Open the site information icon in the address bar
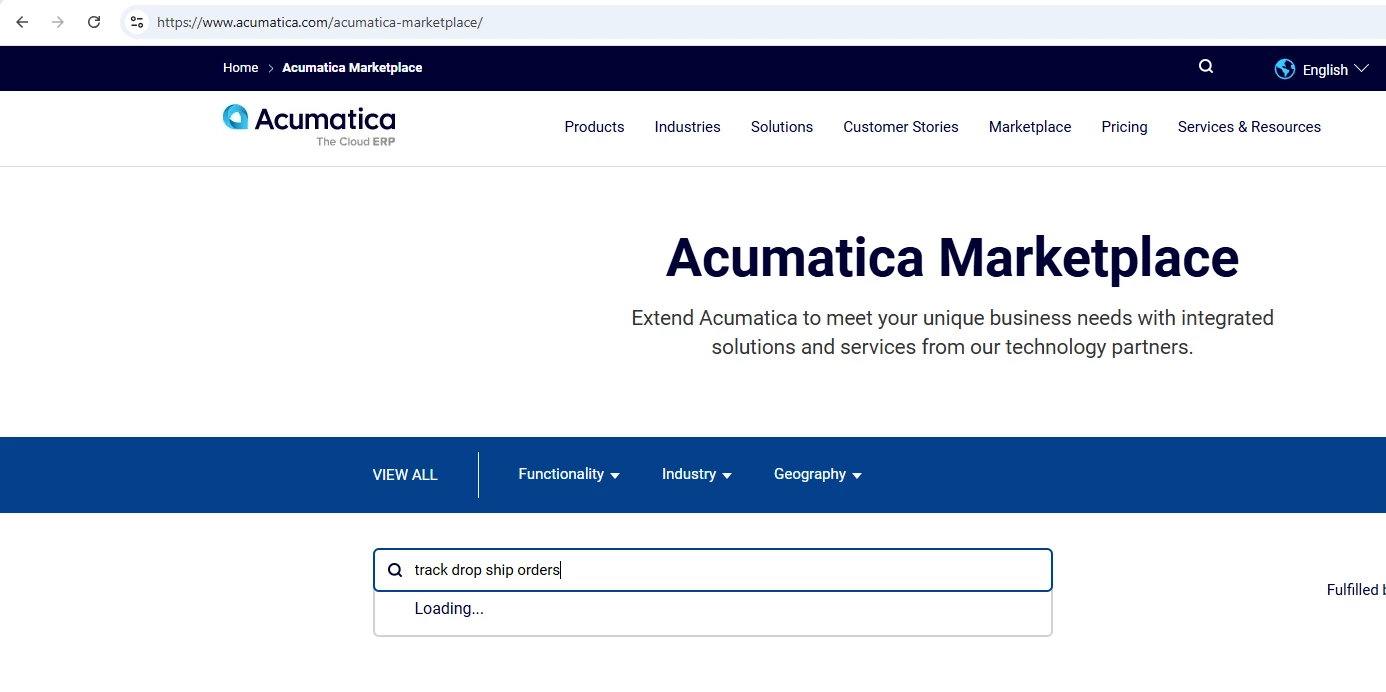Screen dimensions: 1386x692 (137, 22)
